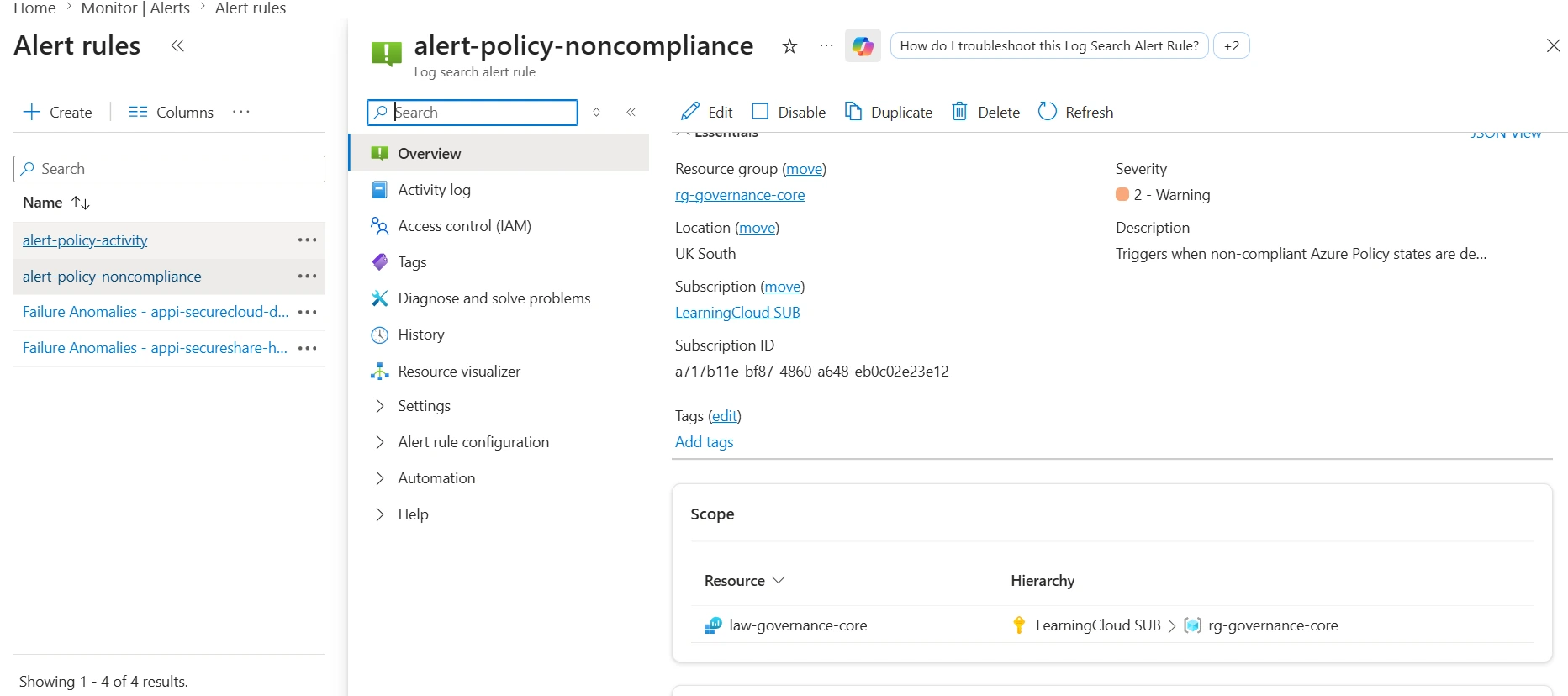Click move link beside Subscription
1568x696 pixels.
pyautogui.click(x=782, y=287)
